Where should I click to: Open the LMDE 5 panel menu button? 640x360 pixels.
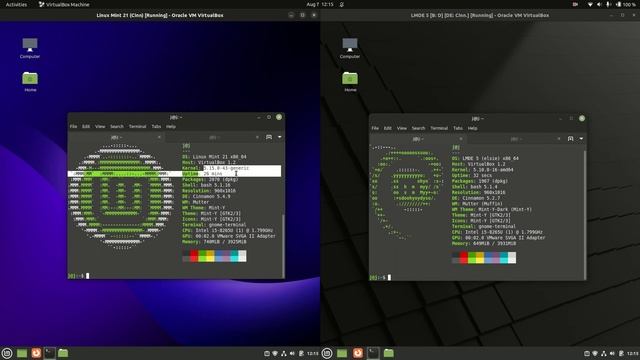tap(327, 353)
